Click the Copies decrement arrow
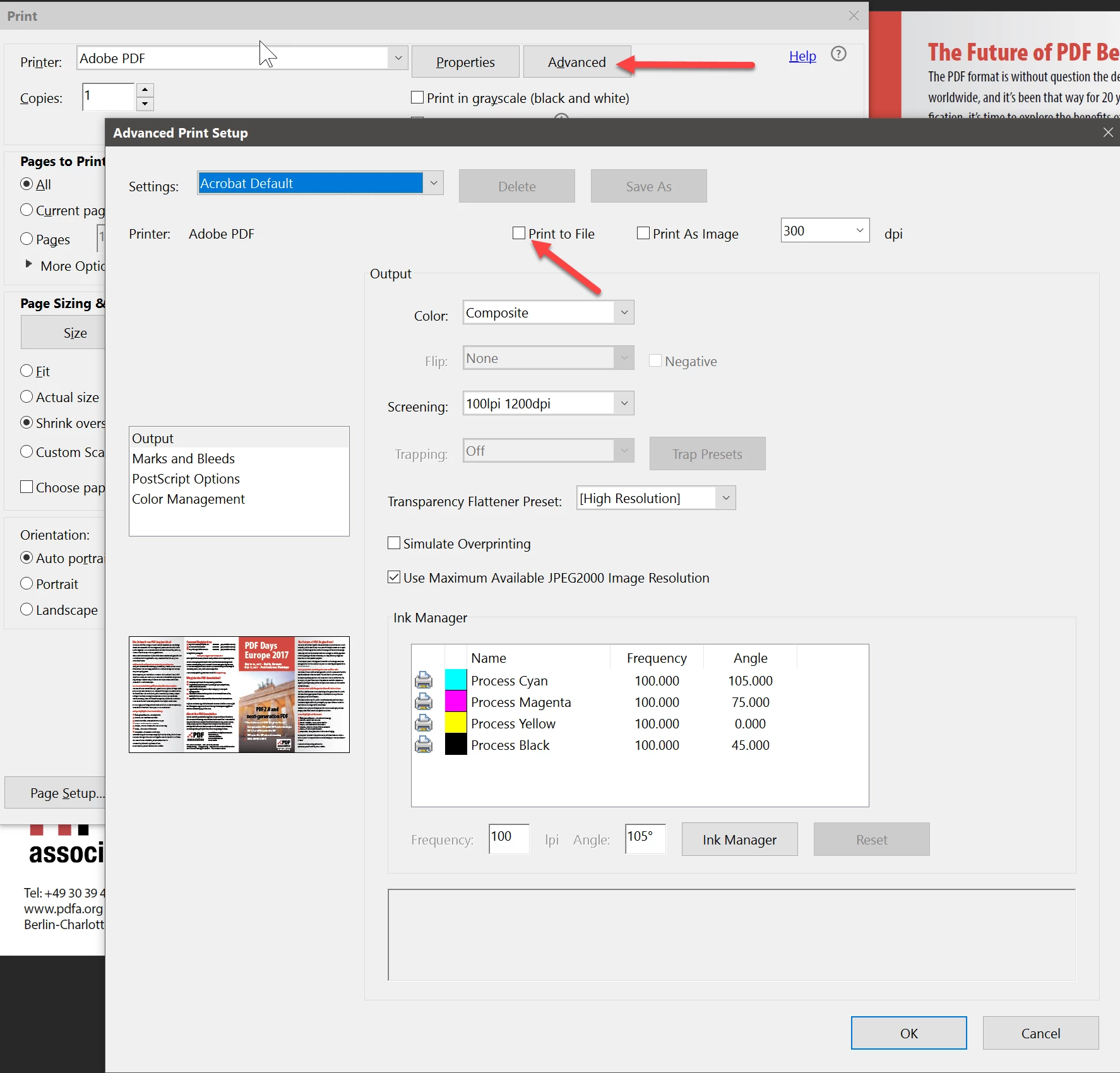Image resolution: width=1120 pixels, height=1073 pixels. pos(145,104)
